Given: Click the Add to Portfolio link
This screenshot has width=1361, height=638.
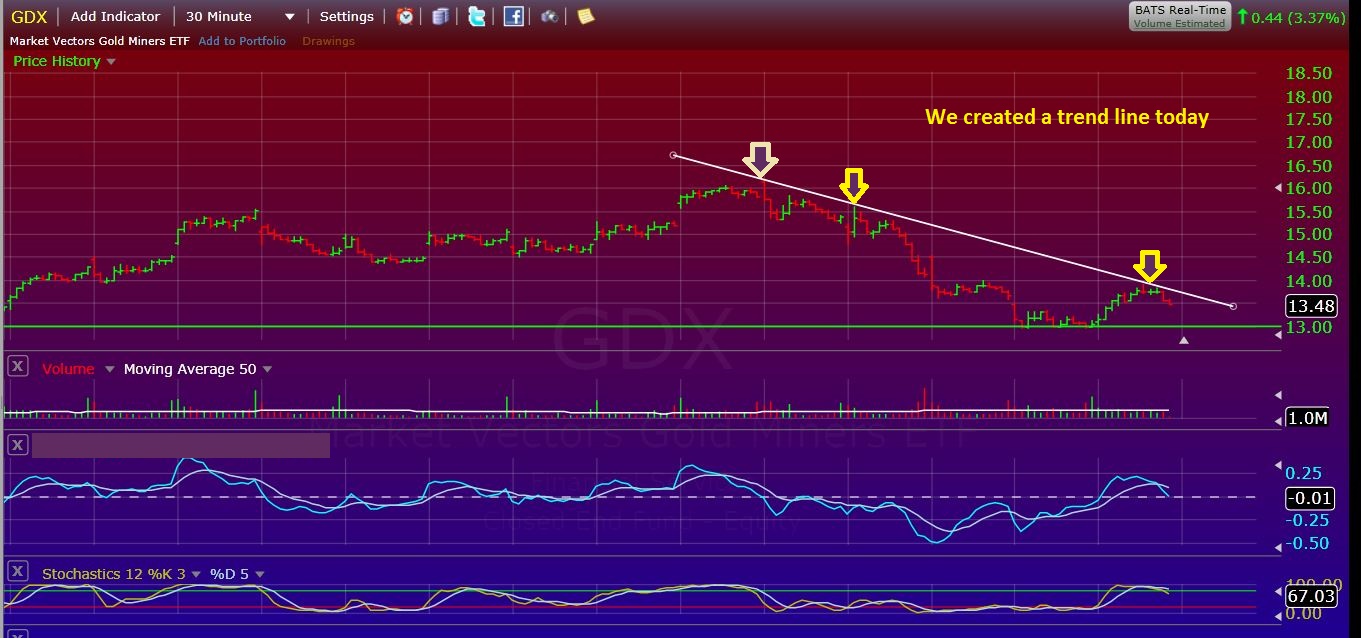Looking at the screenshot, I should (x=242, y=41).
